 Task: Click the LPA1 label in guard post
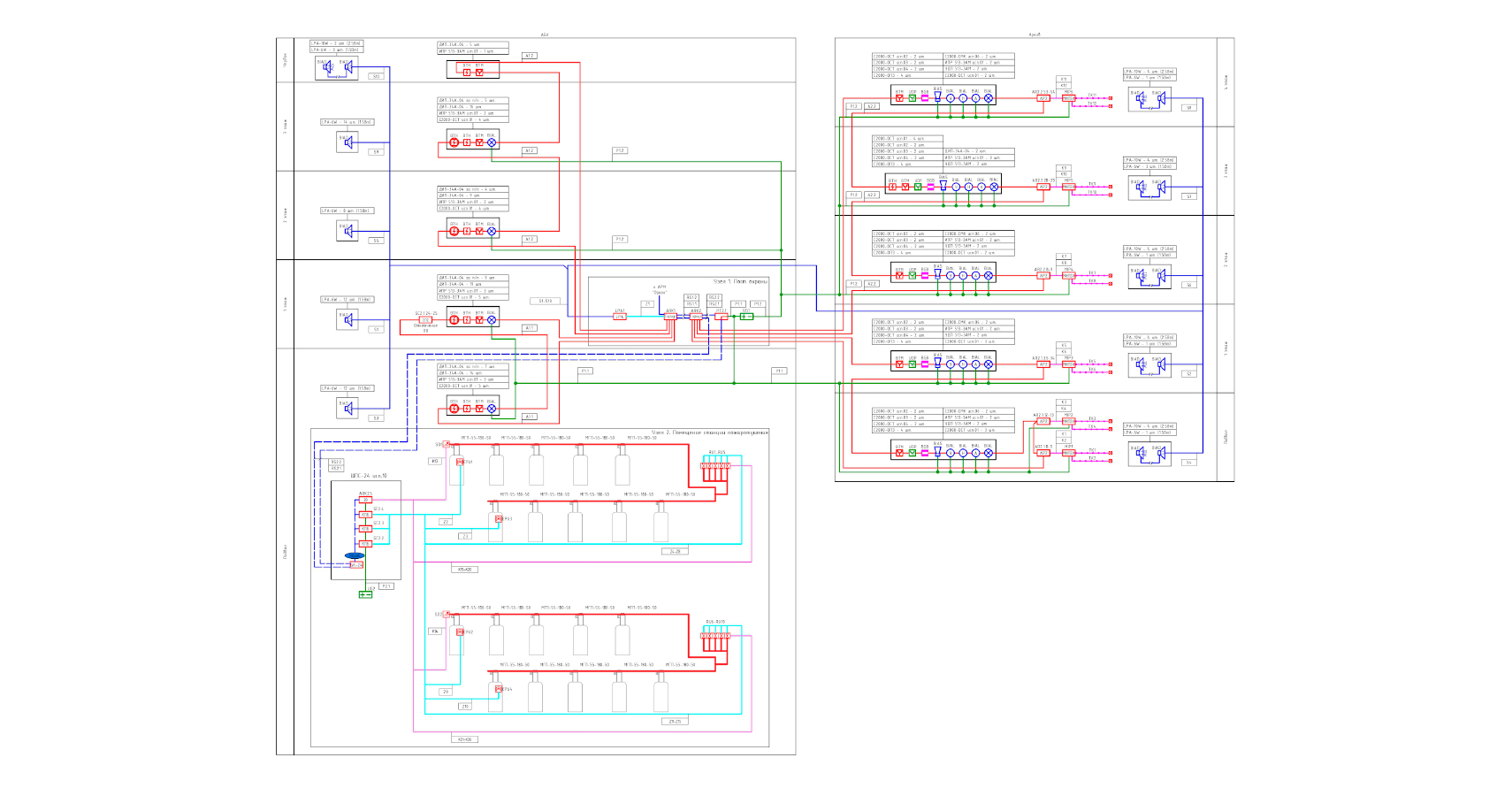pos(620,310)
